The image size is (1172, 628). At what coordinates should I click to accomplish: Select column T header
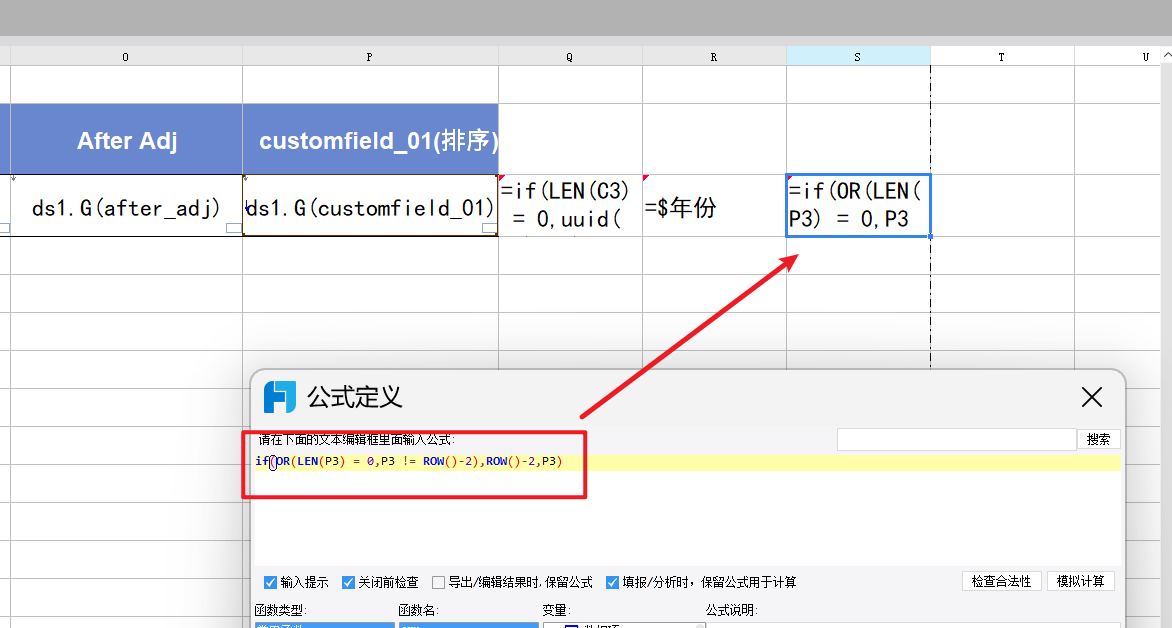(x=1002, y=57)
